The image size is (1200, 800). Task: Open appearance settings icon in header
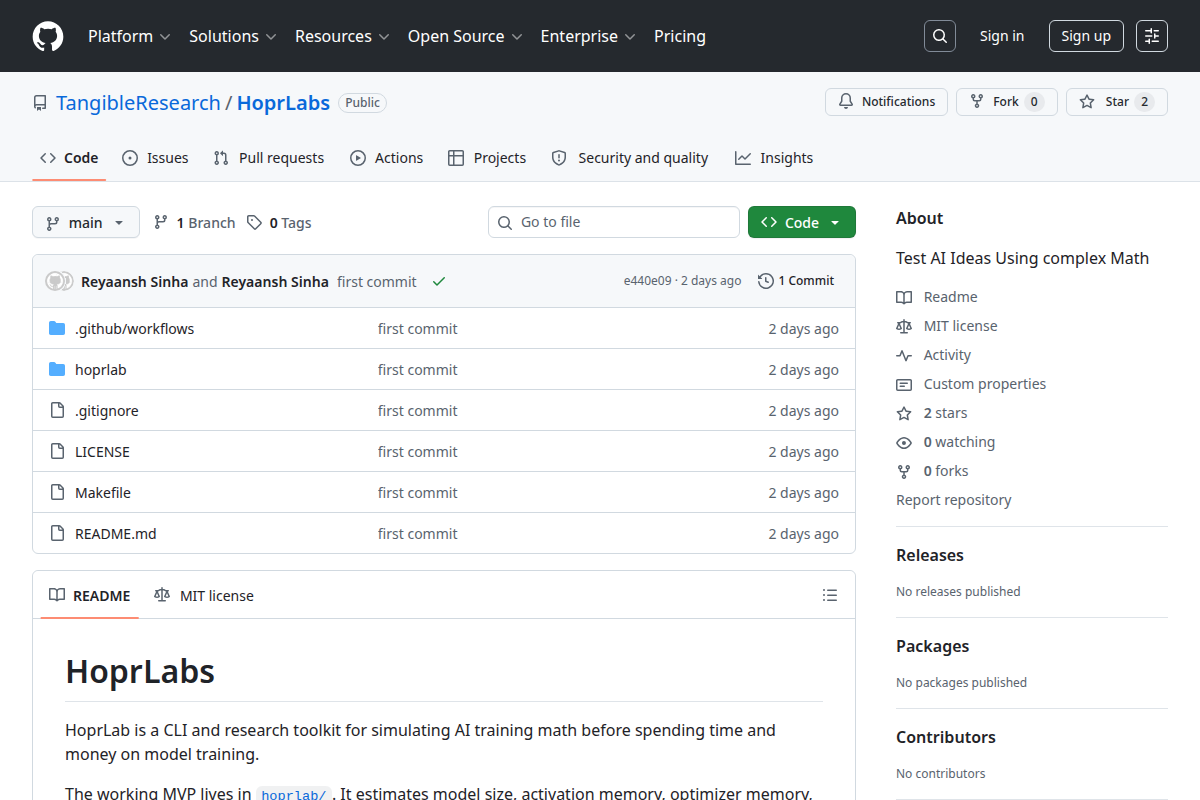tap(1152, 36)
